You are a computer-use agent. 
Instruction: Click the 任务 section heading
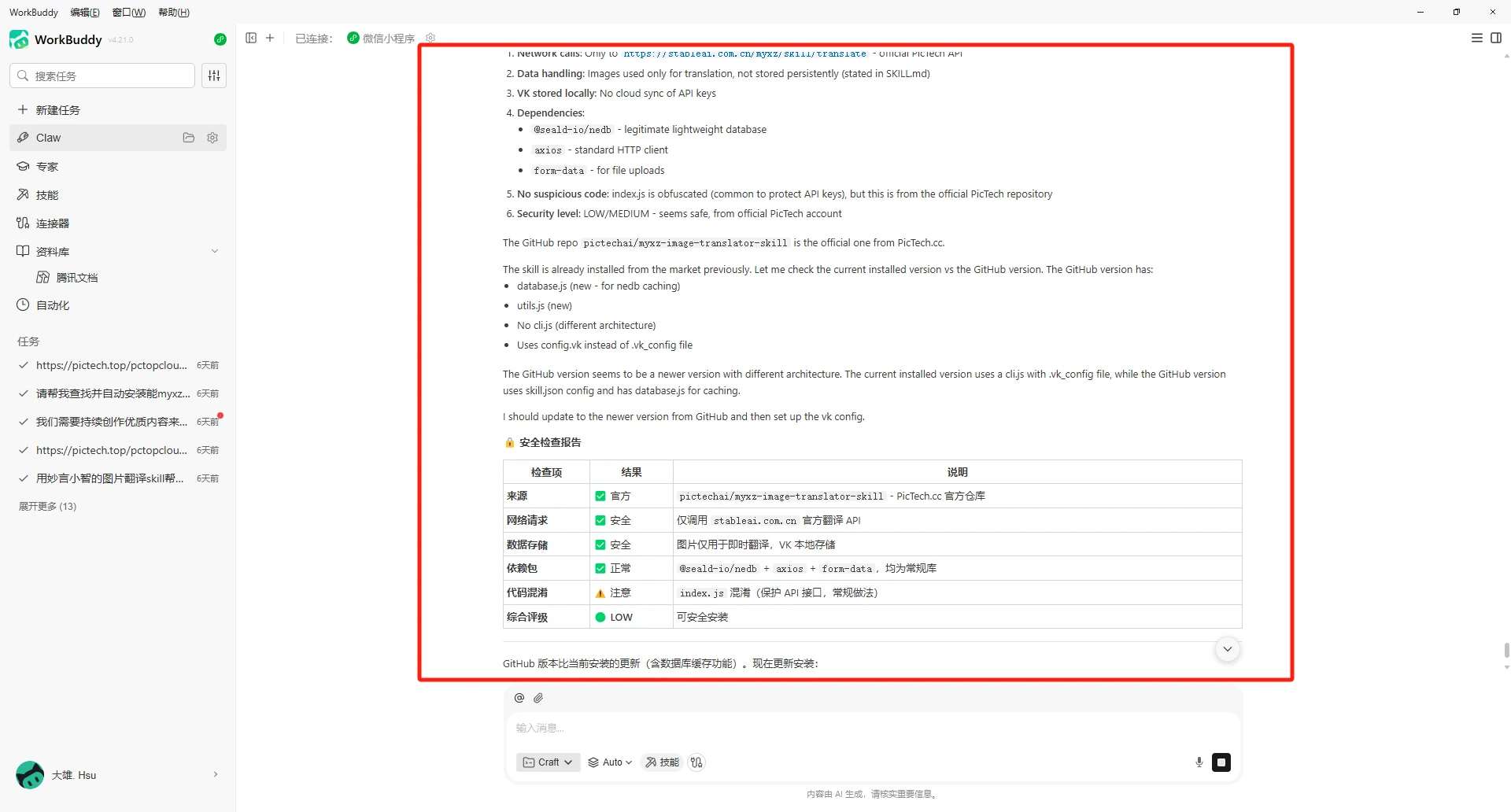[28, 341]
